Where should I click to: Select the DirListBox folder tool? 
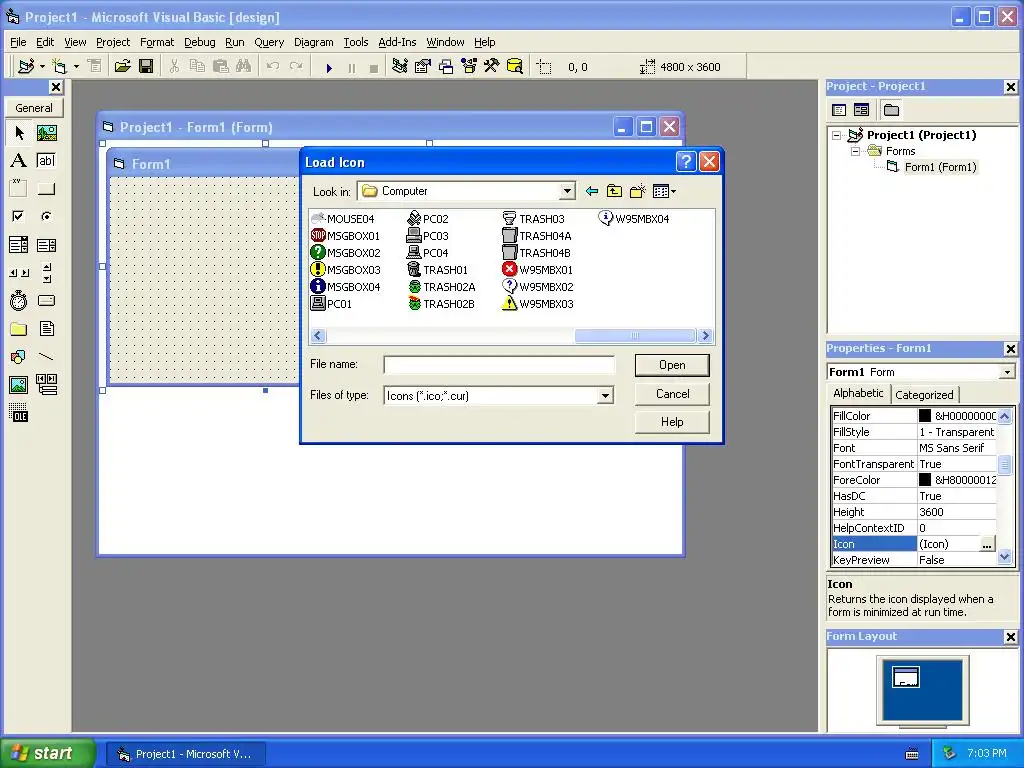pos(19,328)
